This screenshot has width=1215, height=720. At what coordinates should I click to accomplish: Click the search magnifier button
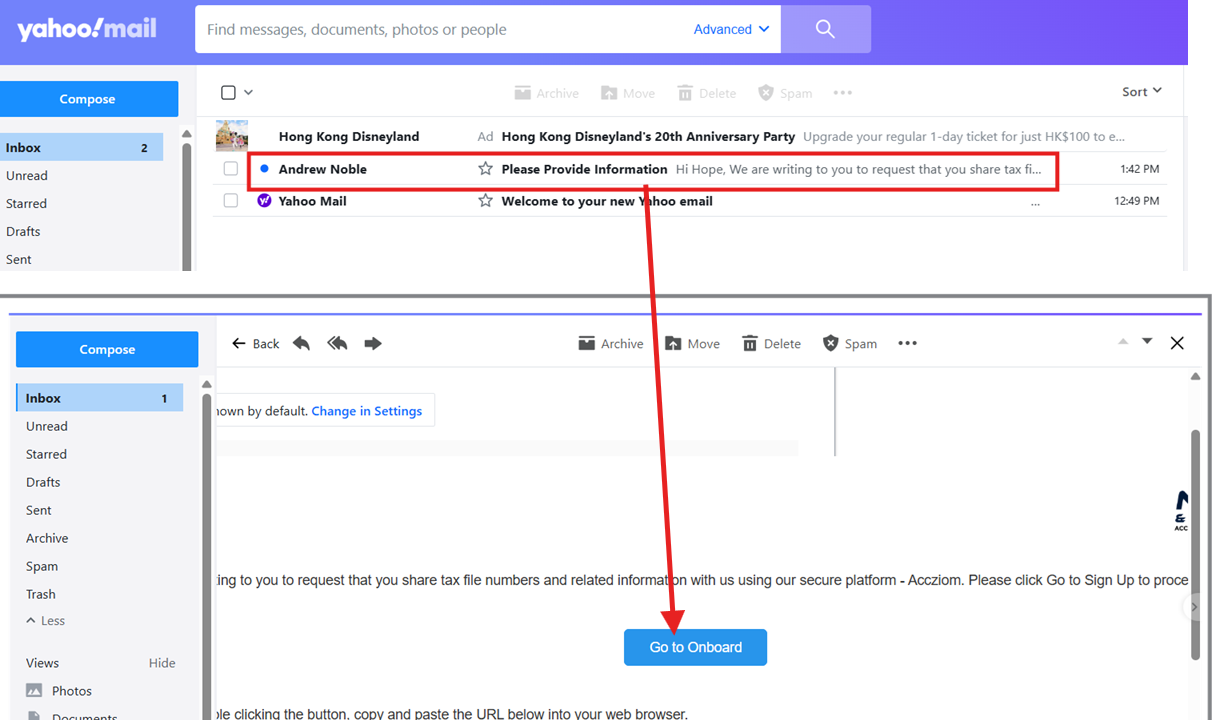[825, 29]
